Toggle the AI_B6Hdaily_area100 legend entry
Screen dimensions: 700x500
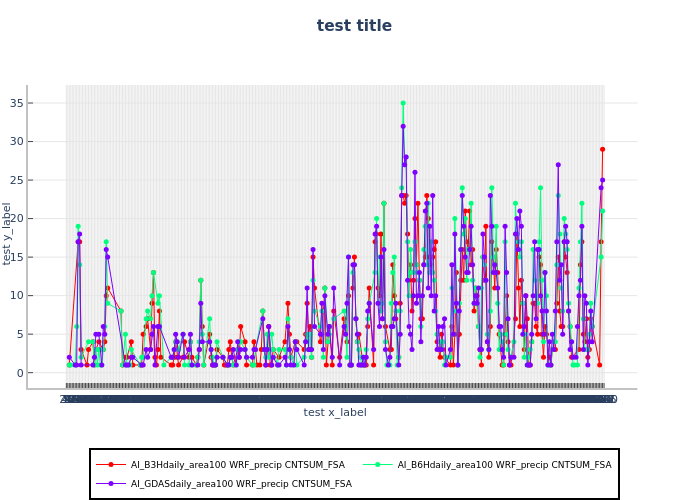pyautogui.click(x=504, y=464)
